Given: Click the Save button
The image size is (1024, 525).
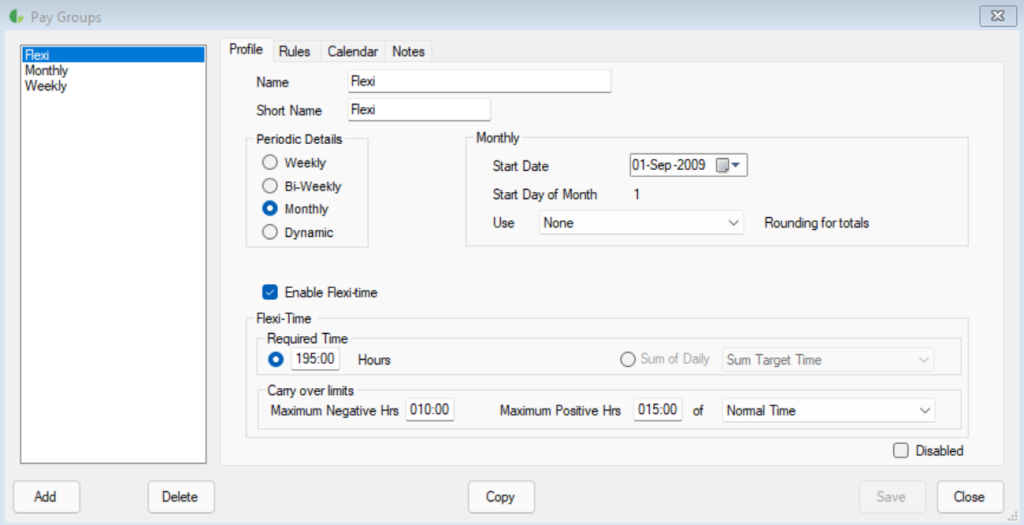Looking at the screenshot, I should 891,497.
